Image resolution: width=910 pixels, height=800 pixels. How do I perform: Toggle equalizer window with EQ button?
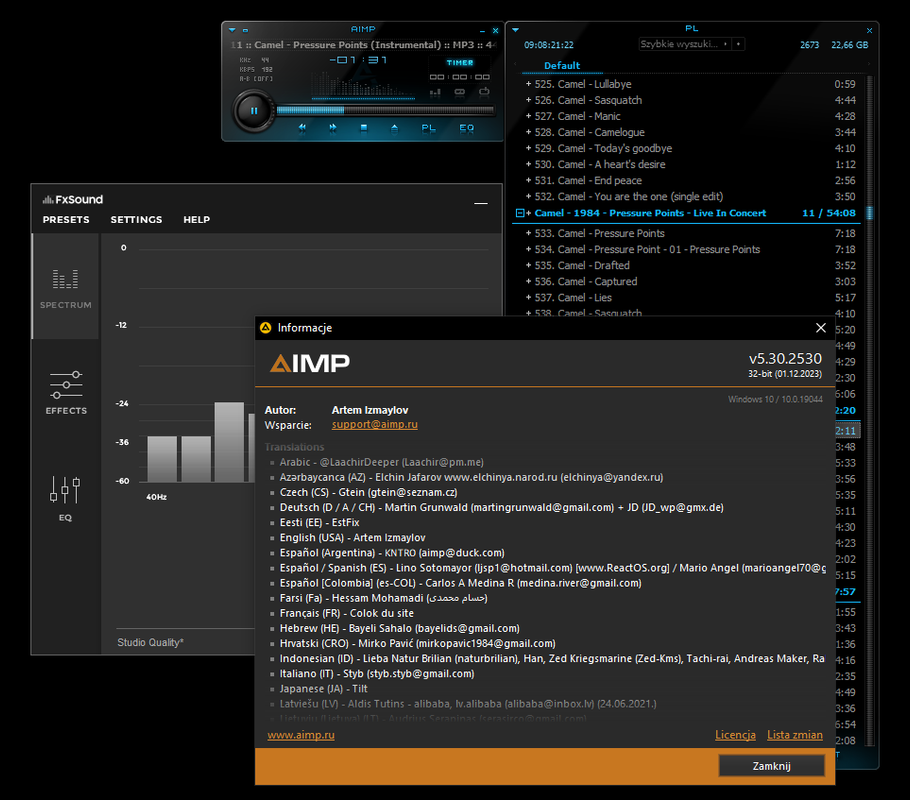(467, 128)
